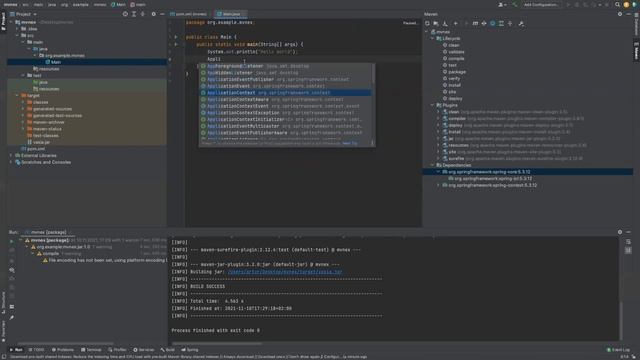The width and height of the screenshot is (640, 360).
Task: Select the 'deploy' lifecycle goal
Action: click(455, 98)
